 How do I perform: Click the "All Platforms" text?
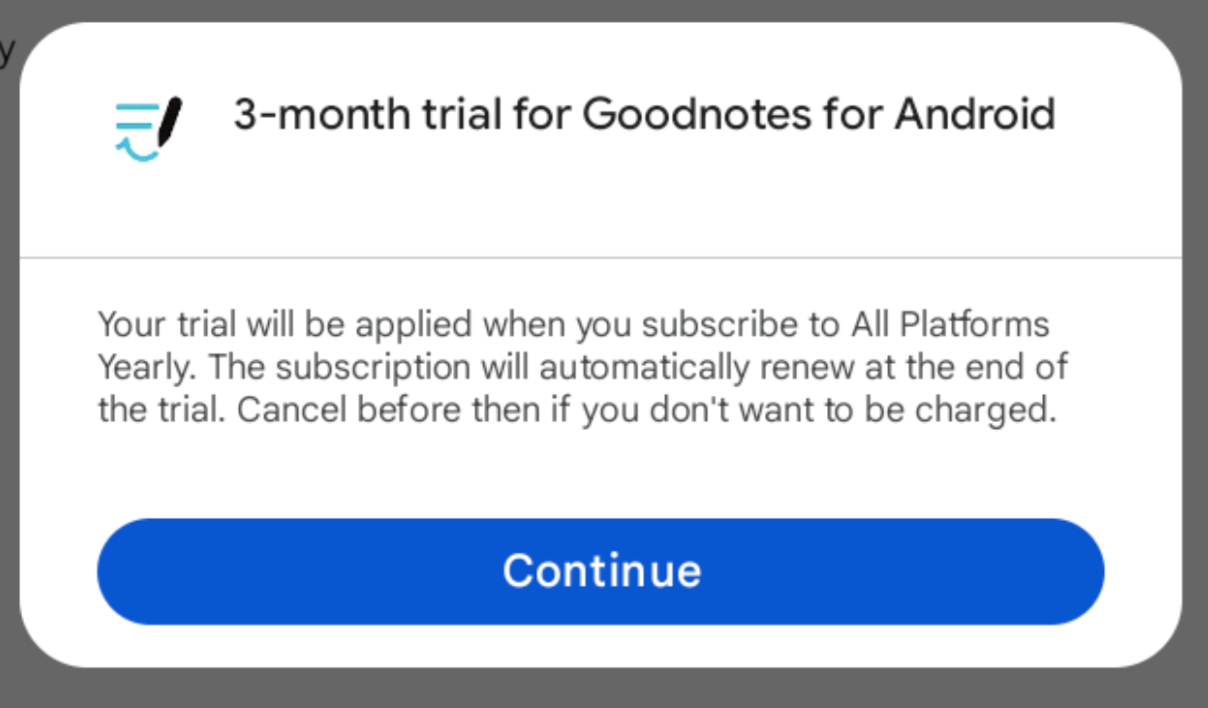[x=950, y=325]
